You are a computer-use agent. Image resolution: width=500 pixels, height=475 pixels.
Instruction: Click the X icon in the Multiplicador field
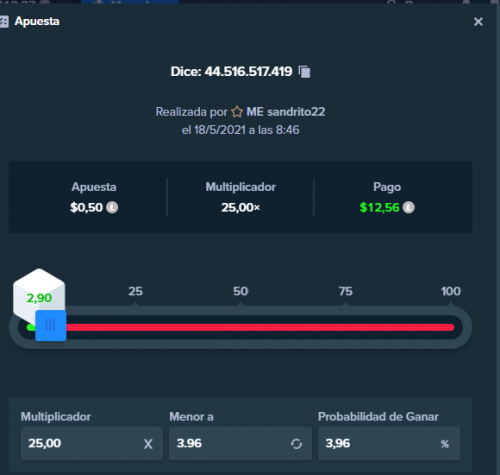point(148,444)
